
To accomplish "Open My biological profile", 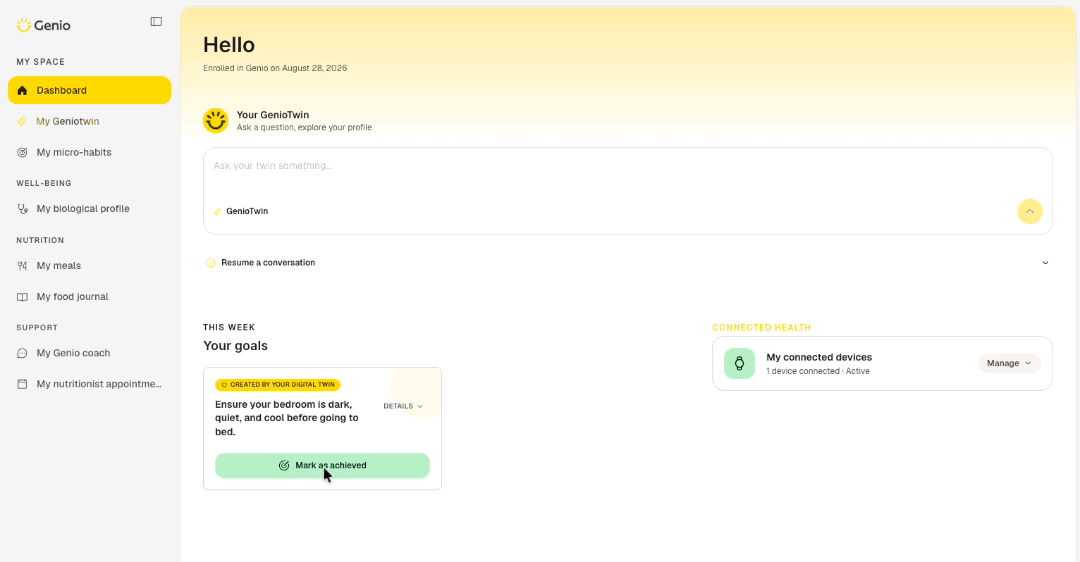I will 90,209.
